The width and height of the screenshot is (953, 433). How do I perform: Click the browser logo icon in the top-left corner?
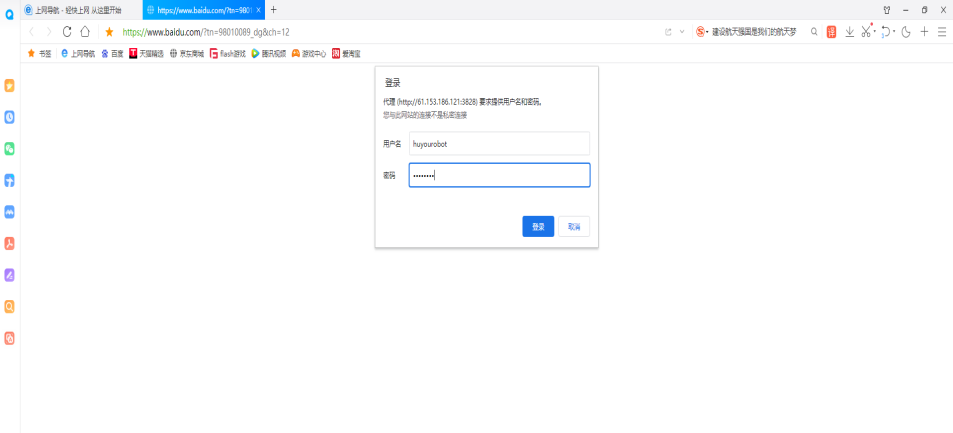click(x=9, y=14)
